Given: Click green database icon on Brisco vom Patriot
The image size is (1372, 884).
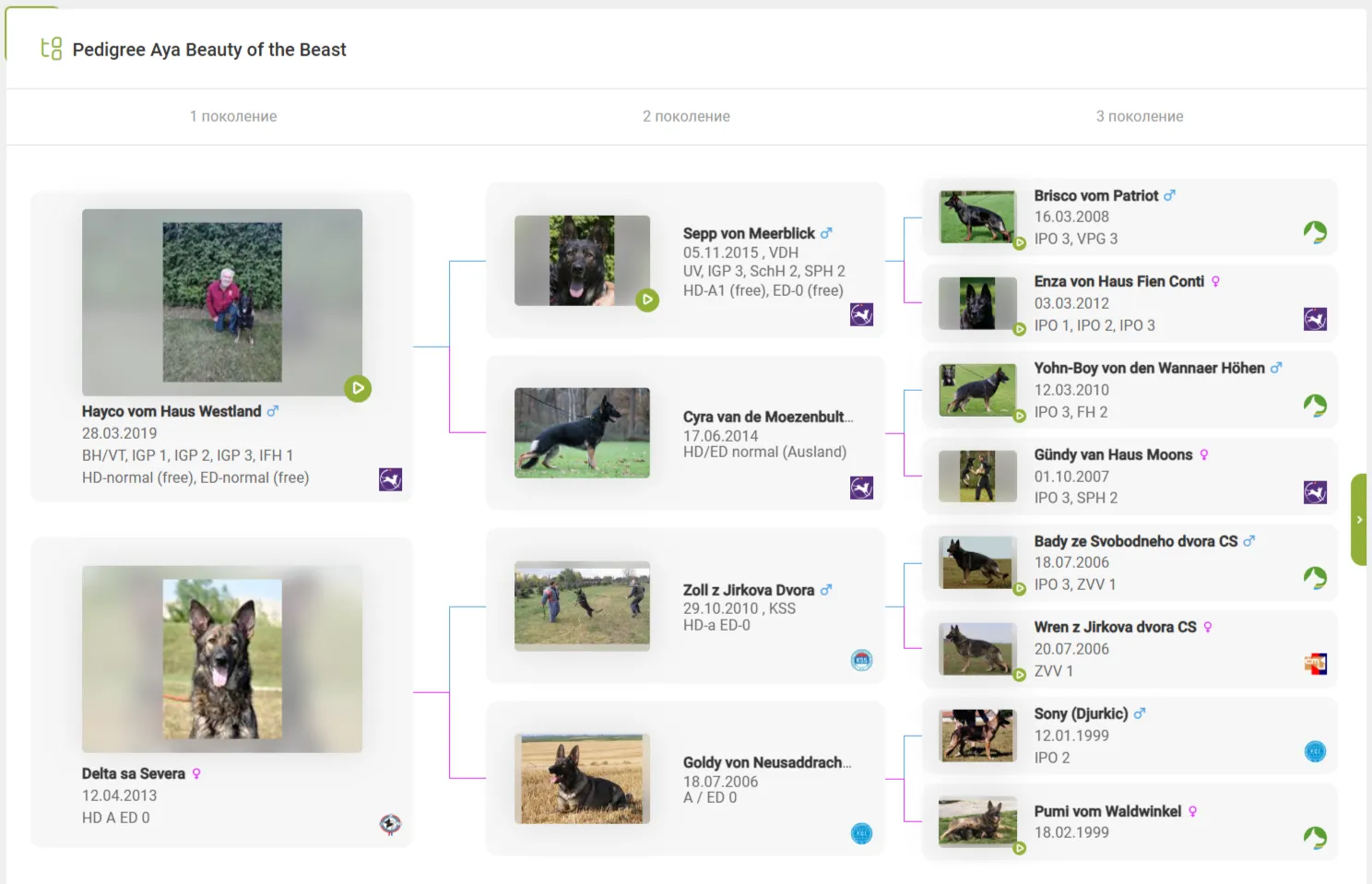Looking at the screenshot, I should [1315, 232].
